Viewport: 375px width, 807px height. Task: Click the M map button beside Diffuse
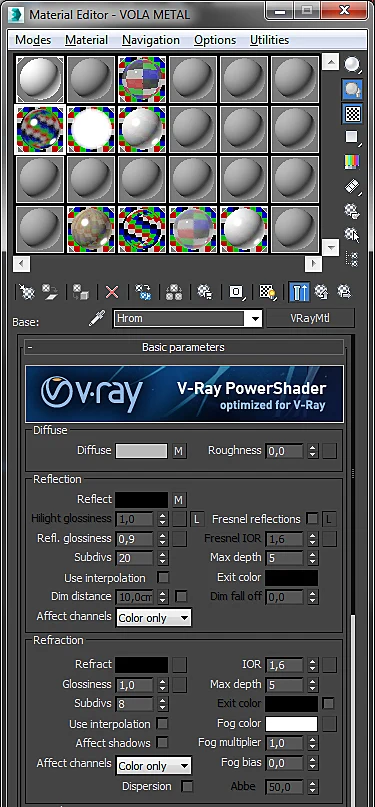pyautogui.click(x=179, y=451)
